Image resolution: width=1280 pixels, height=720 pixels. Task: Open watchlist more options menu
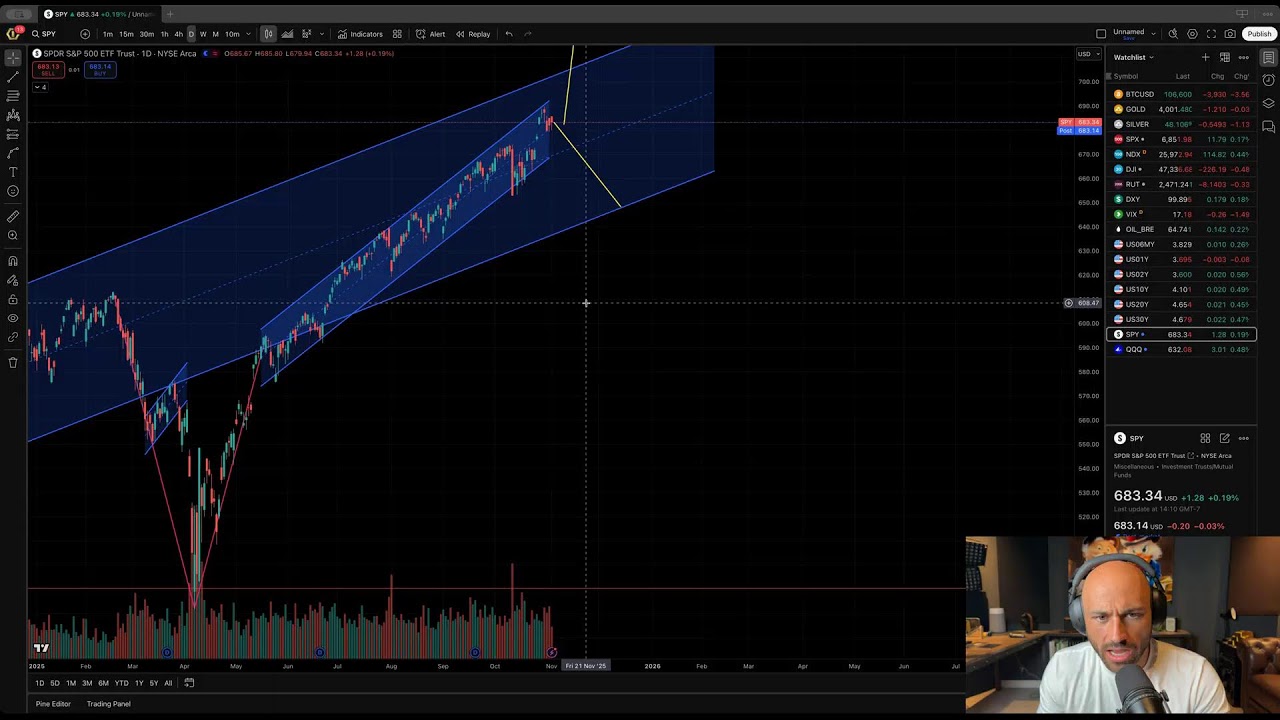point(1243,57)
